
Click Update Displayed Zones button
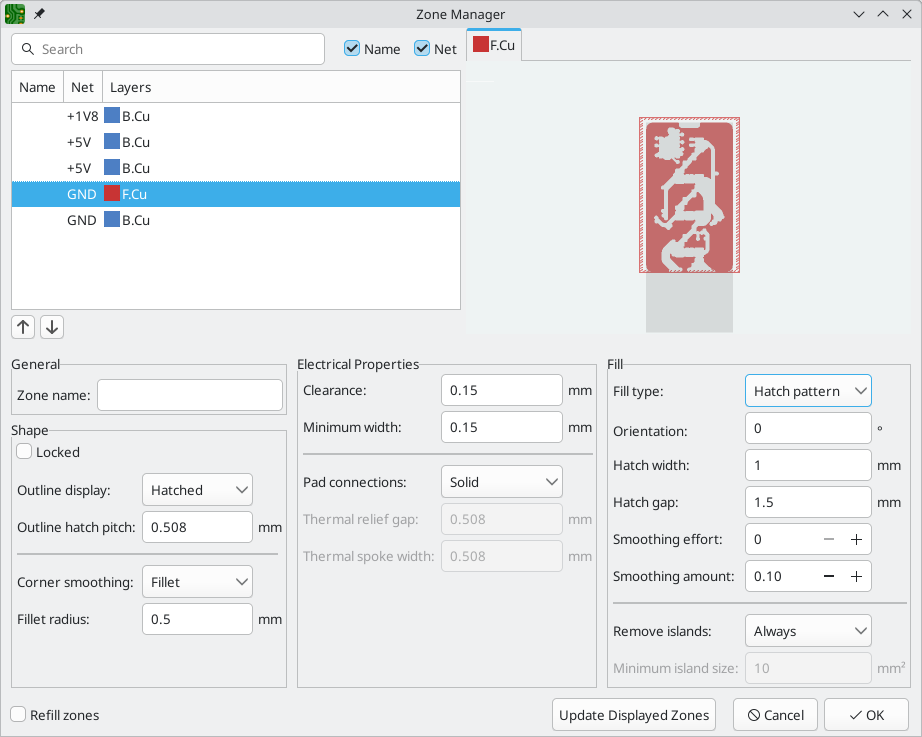635,715
